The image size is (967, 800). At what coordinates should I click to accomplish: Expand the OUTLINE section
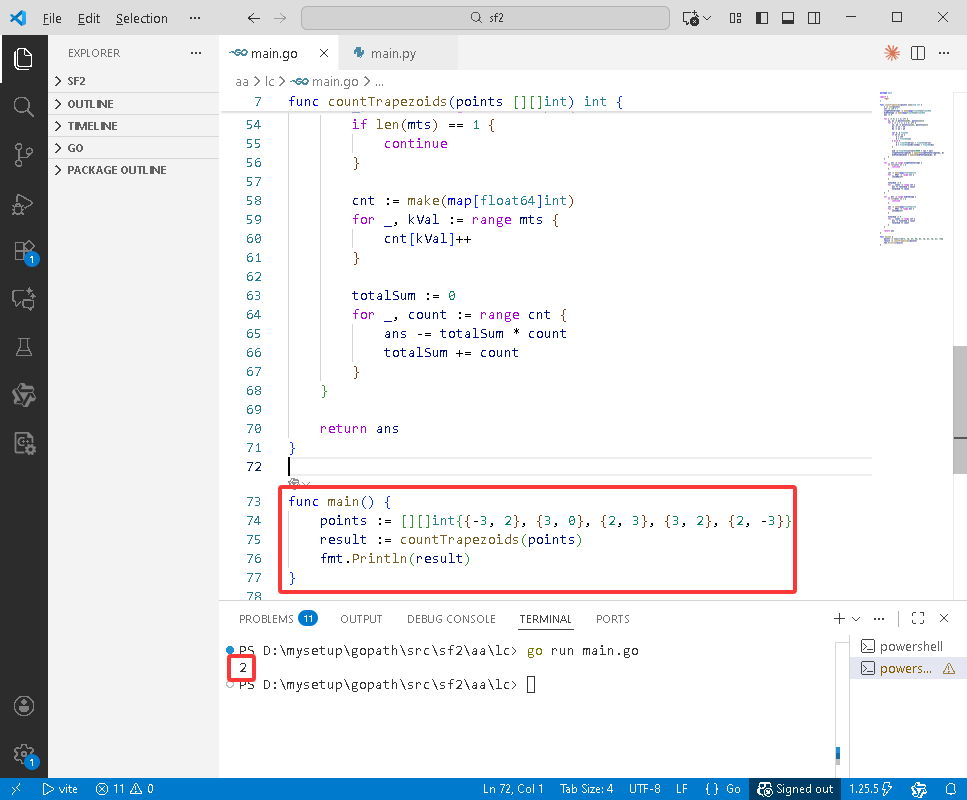[133, 104]
